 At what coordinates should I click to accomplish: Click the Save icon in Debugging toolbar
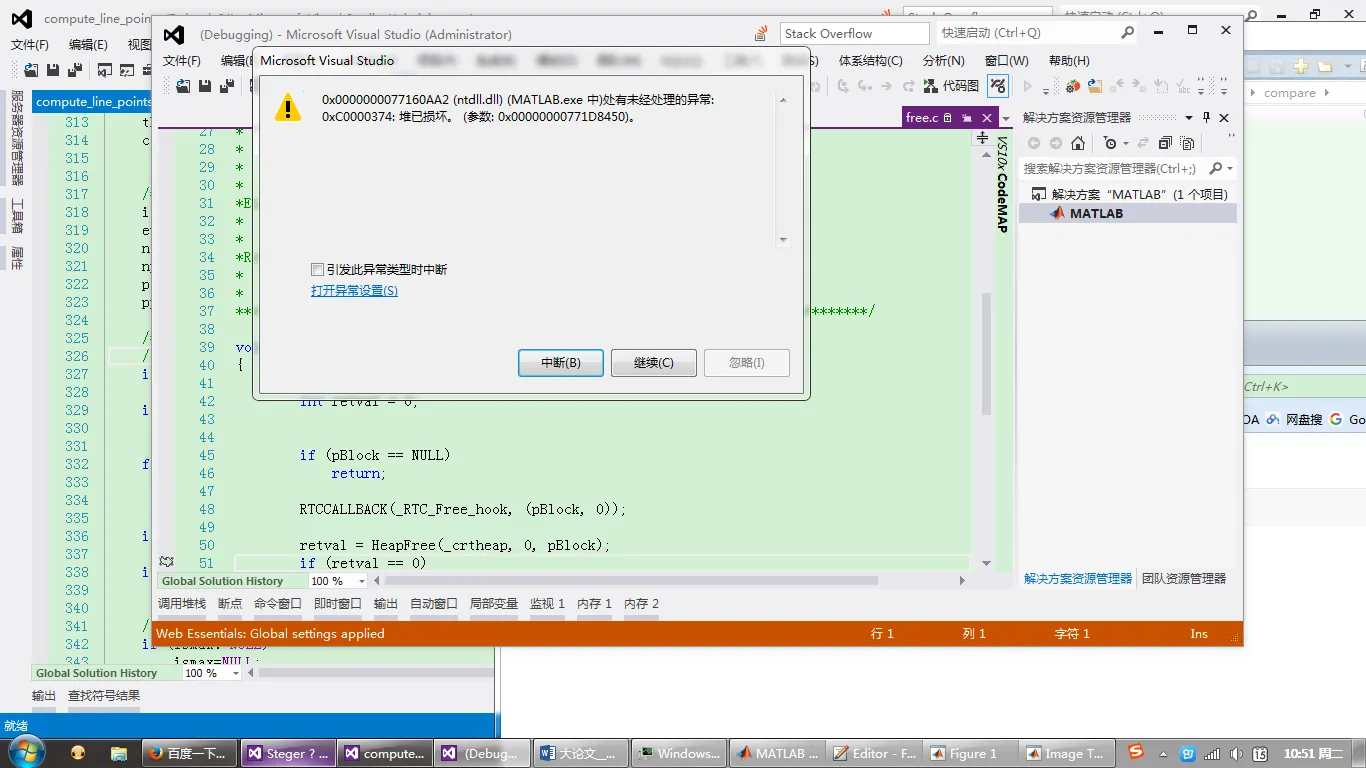coord(205,86)
